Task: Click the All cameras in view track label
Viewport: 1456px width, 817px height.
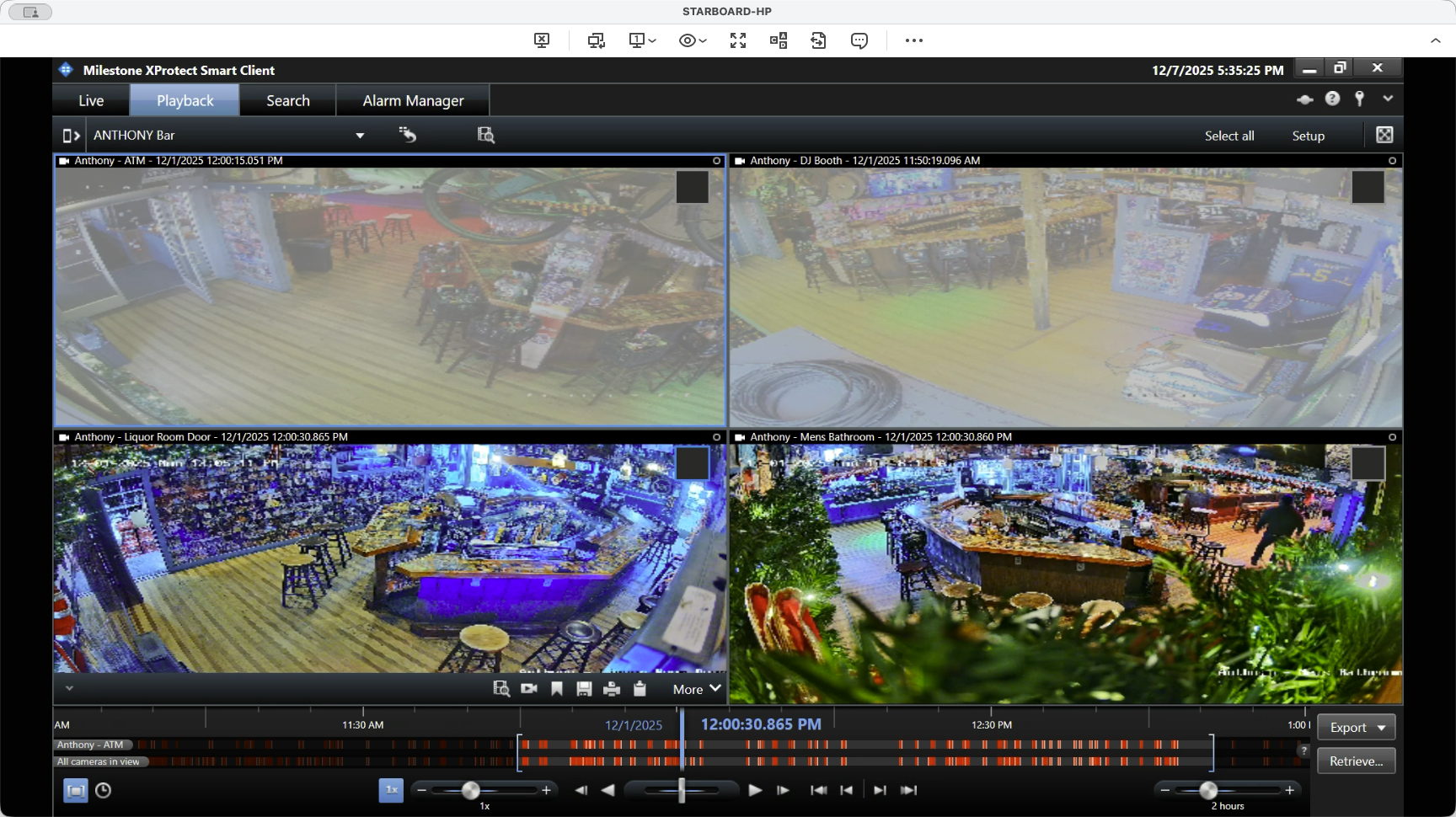Action: click(x=100, y=762)
